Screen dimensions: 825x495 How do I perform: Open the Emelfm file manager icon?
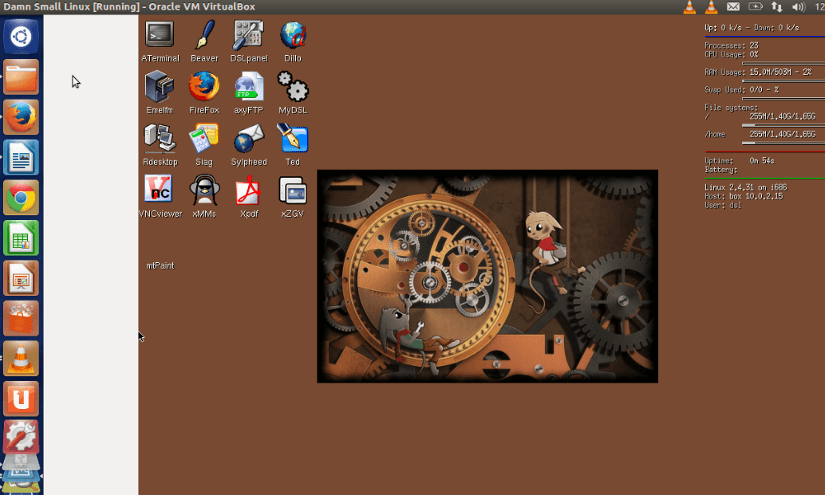click(x=159, y=87)
